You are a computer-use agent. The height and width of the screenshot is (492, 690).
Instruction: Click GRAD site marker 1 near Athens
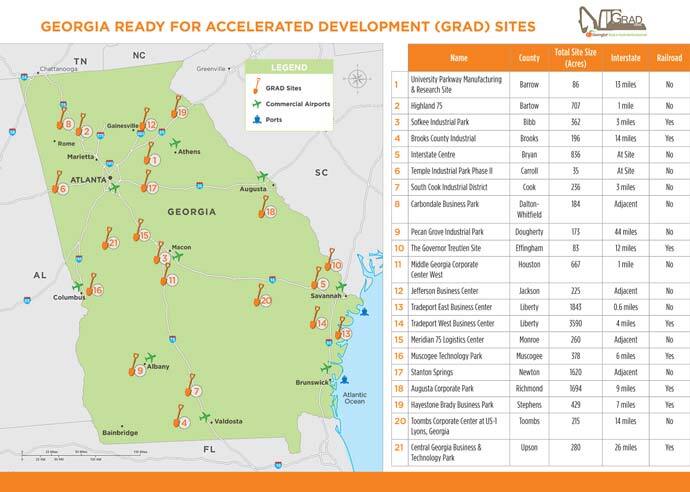point(151,154)
